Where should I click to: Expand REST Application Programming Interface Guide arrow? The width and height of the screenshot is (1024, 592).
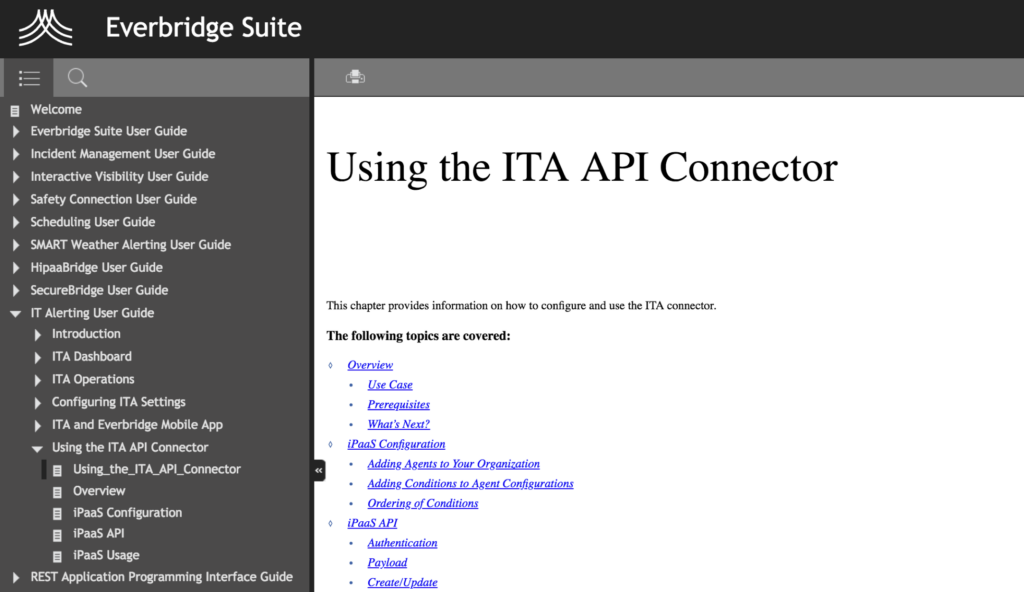pyautogui.click(x=16, y=578)
